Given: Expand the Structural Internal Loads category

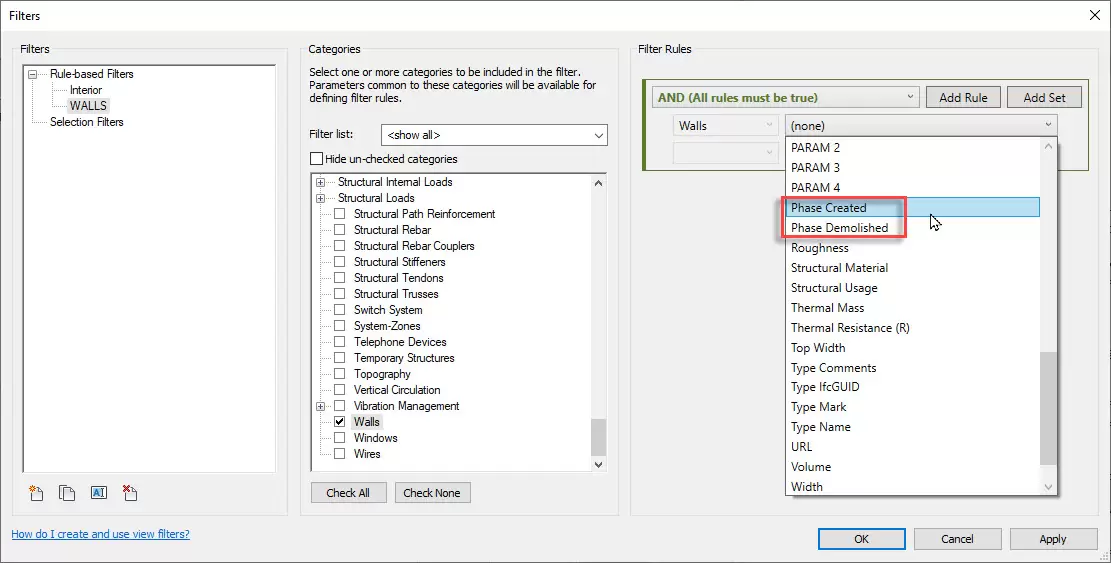Looking at the screenshot, I should tap(320, 182).
